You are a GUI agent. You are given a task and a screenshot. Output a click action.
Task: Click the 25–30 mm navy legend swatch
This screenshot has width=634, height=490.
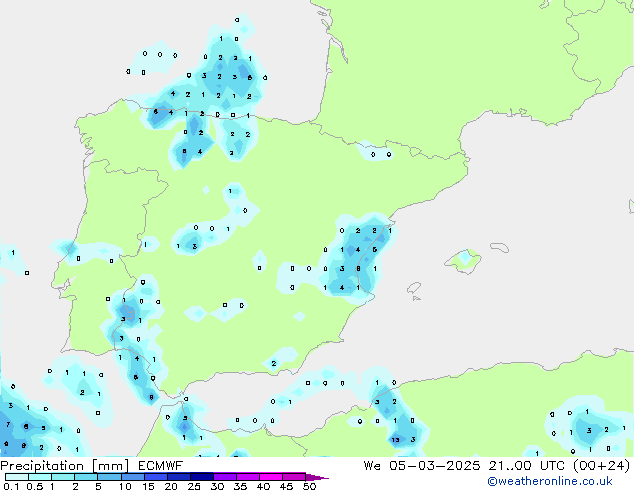201,477
